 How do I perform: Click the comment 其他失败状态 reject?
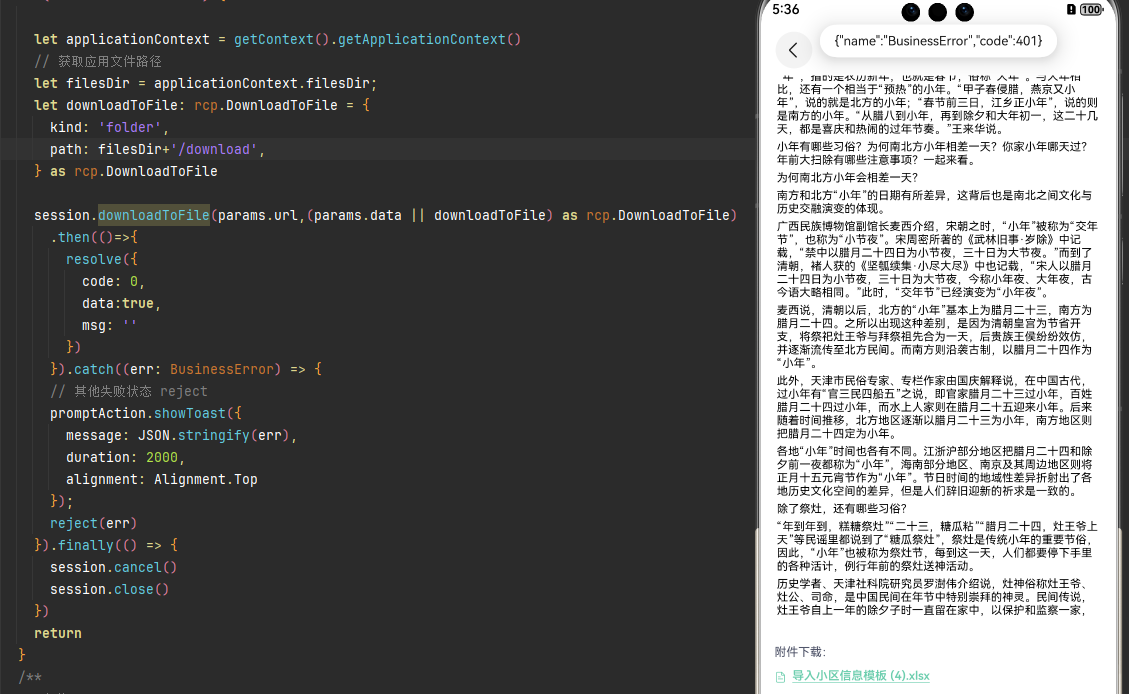point(129,392)
